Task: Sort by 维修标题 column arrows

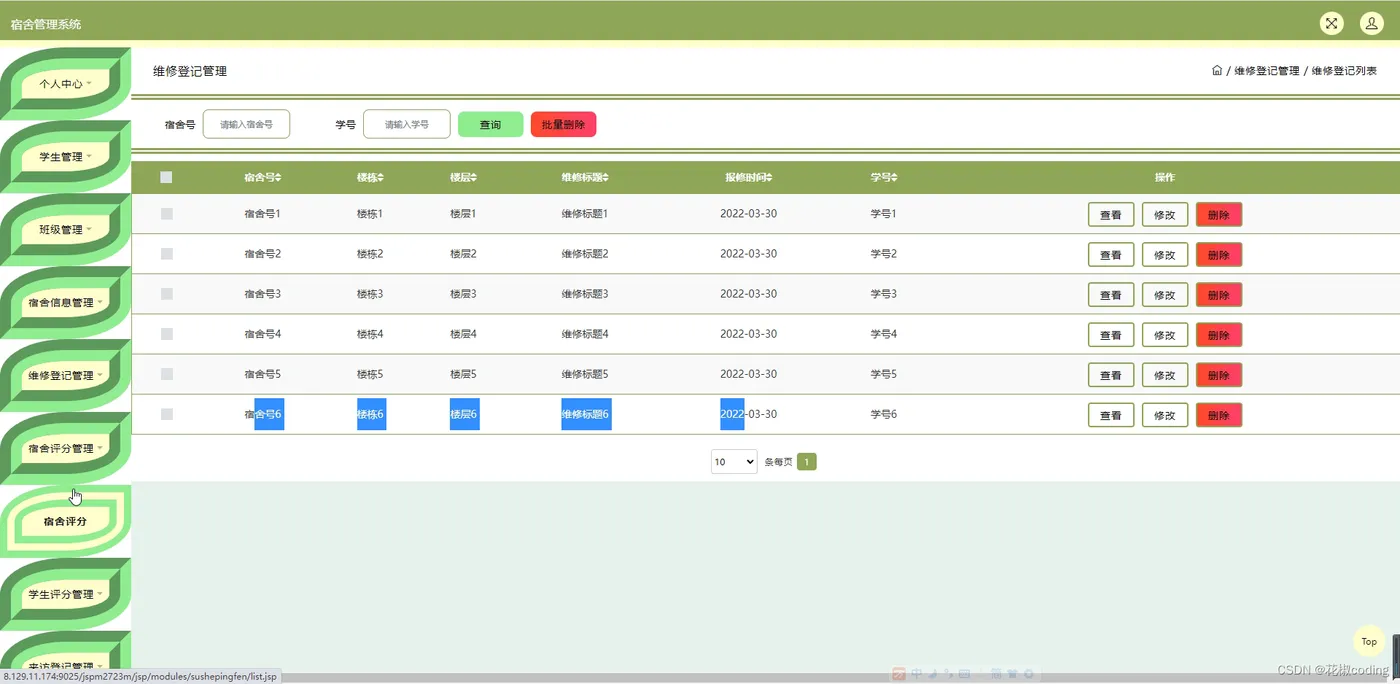Action: click(605, 178)
